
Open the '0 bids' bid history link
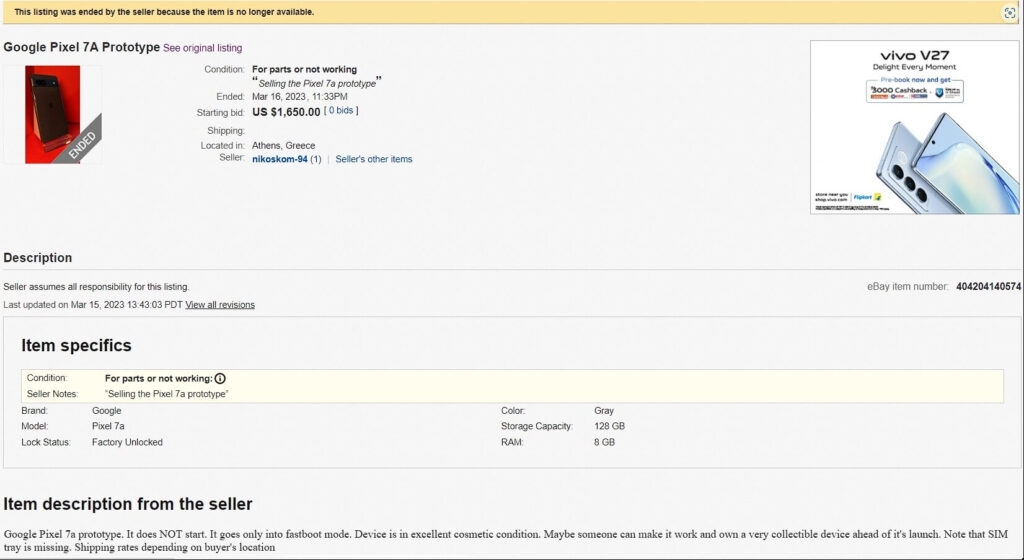point(341,110)
